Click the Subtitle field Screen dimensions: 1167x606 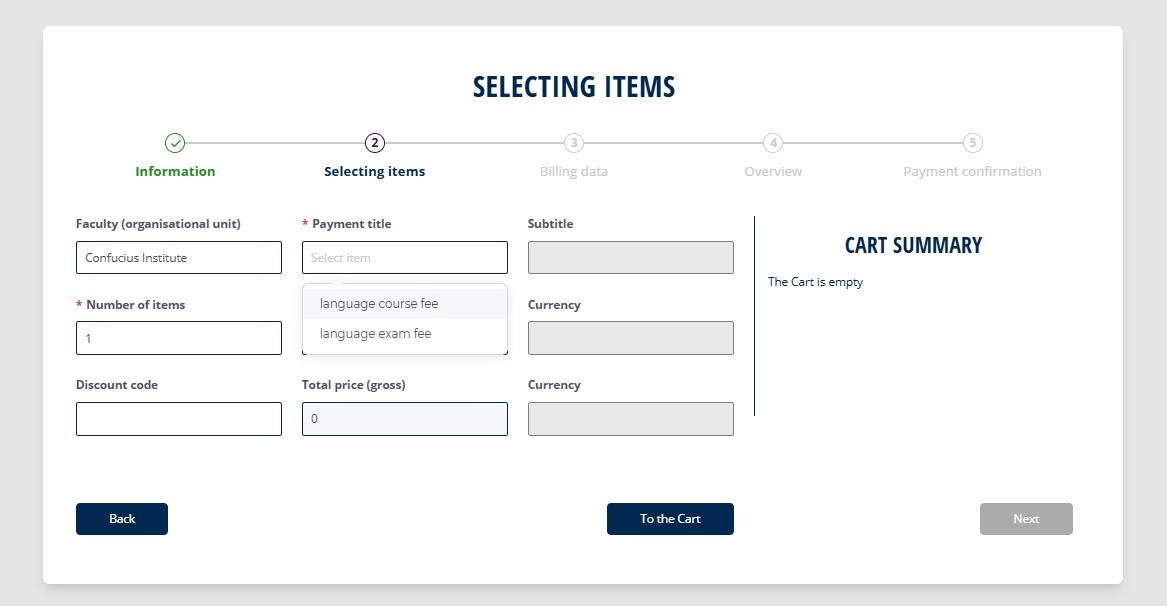(x=630, y=257)
